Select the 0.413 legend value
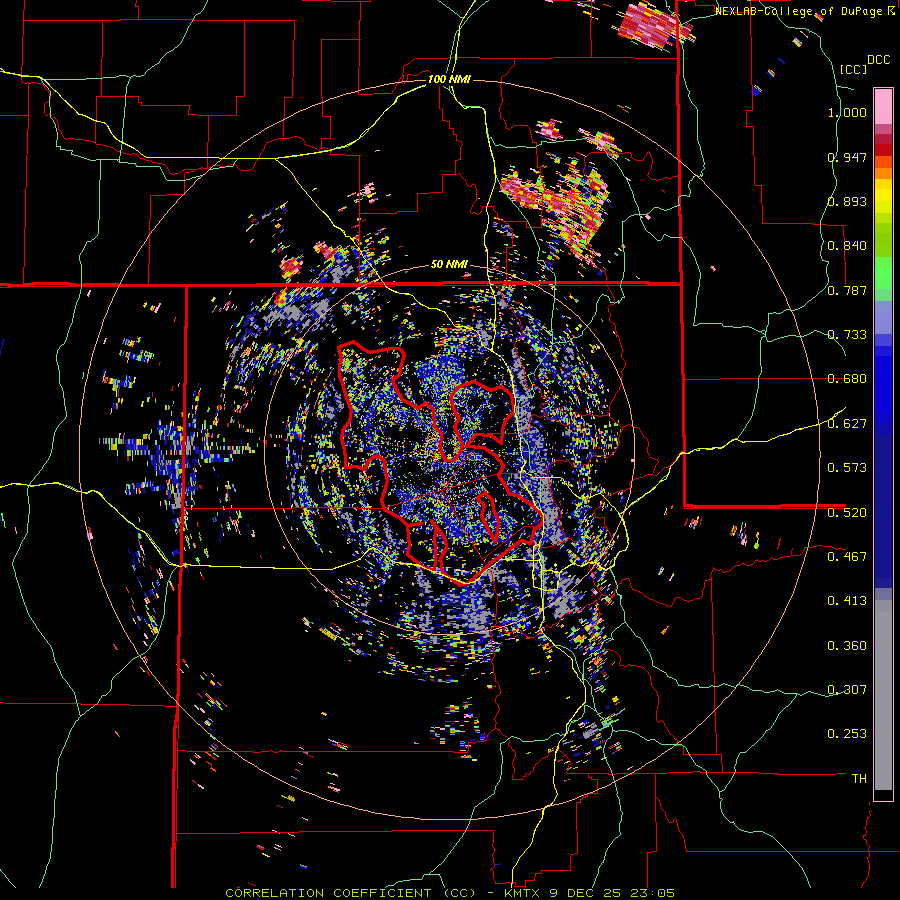900x900 pixels. [847, 601]
